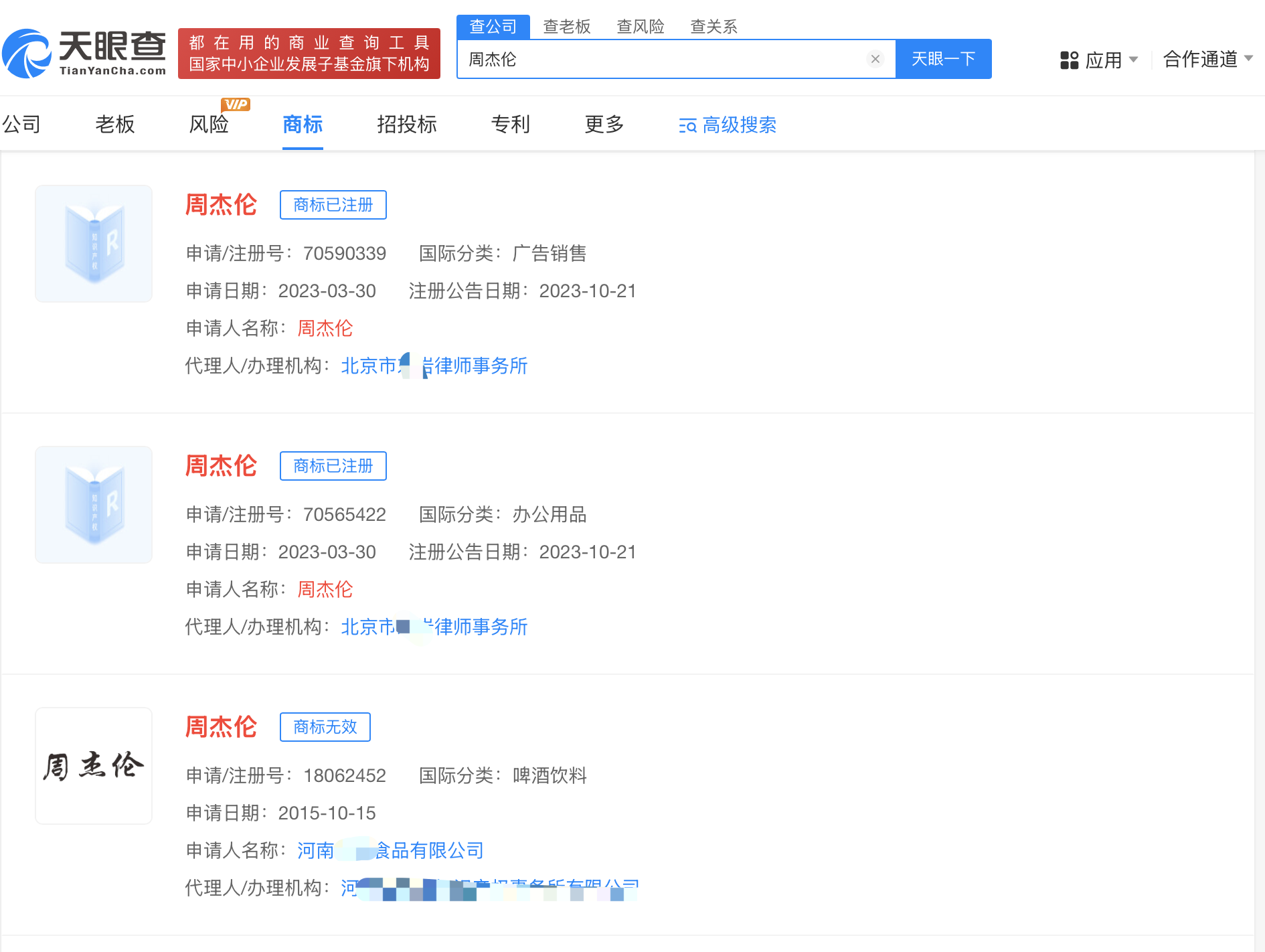The width and height of the screenshot is (1265, 952).
Task: Click the TianYanCha logo icon
Action: 27,54
